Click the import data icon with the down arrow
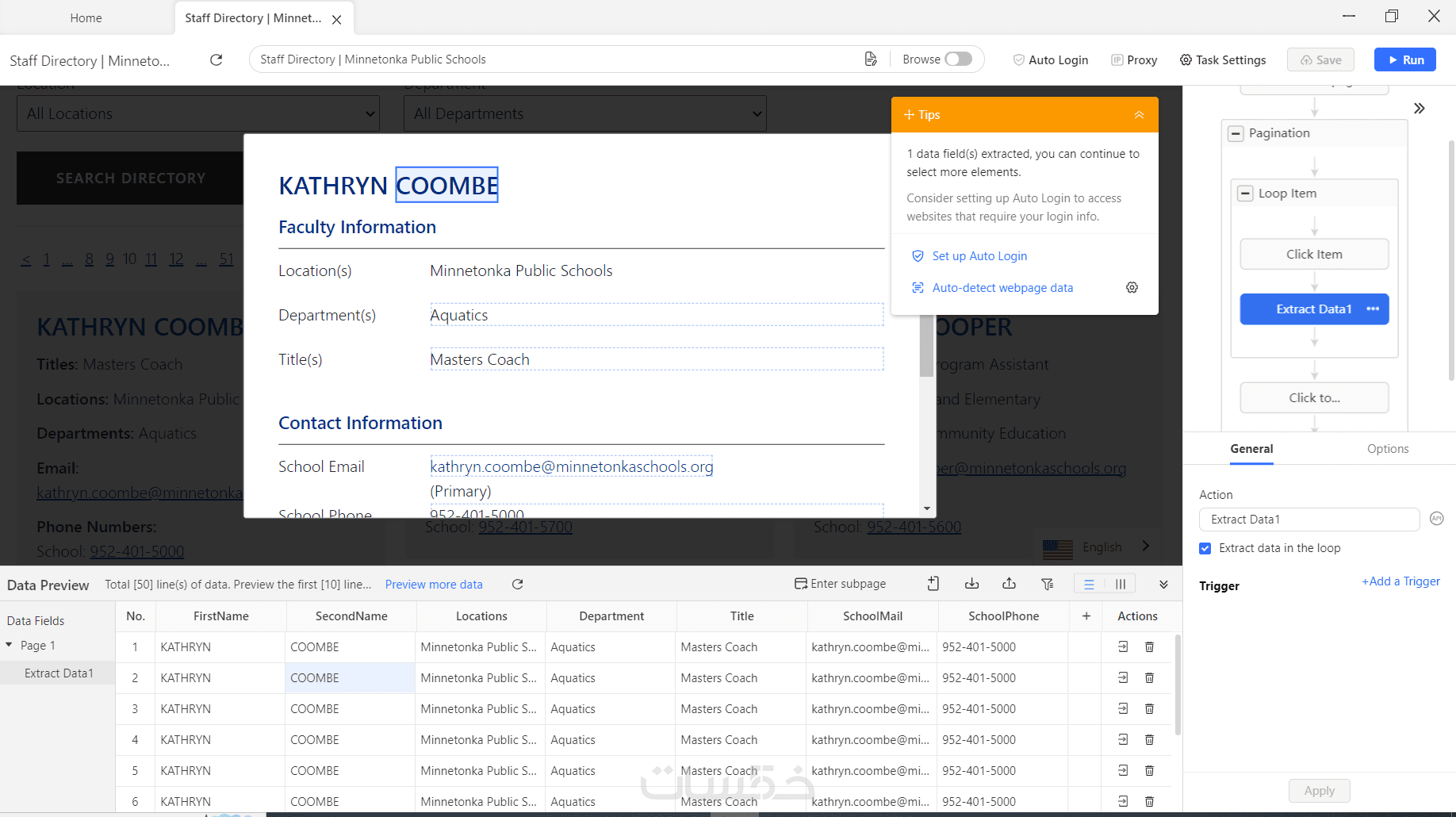This screenshot has height=817, width=1456. tap(971, 584)
